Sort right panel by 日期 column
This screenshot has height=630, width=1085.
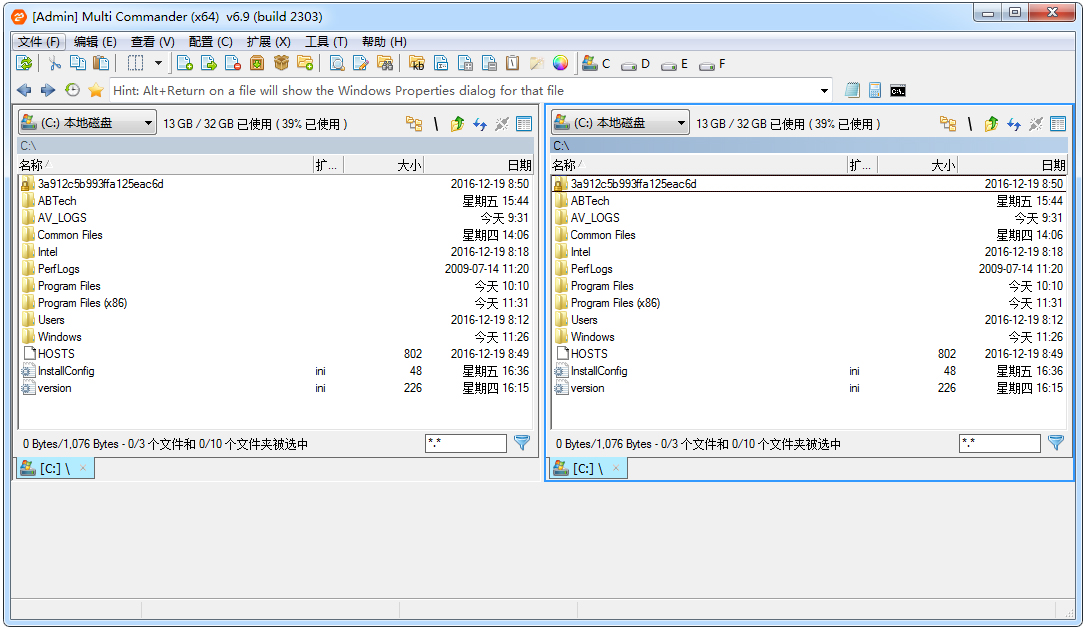click(1012, 165)
